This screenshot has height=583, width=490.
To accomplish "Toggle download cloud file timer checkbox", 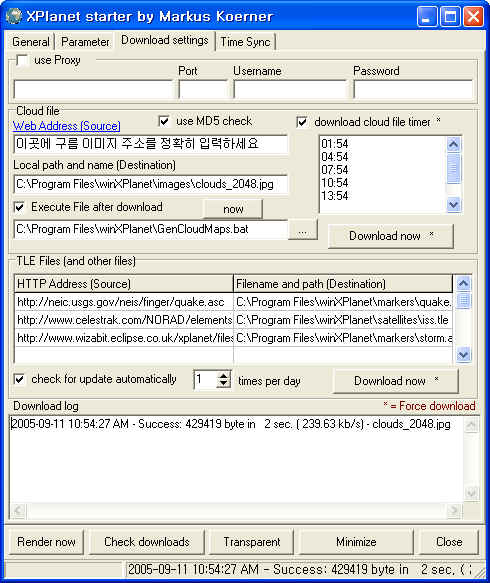I will coord(302,122).
